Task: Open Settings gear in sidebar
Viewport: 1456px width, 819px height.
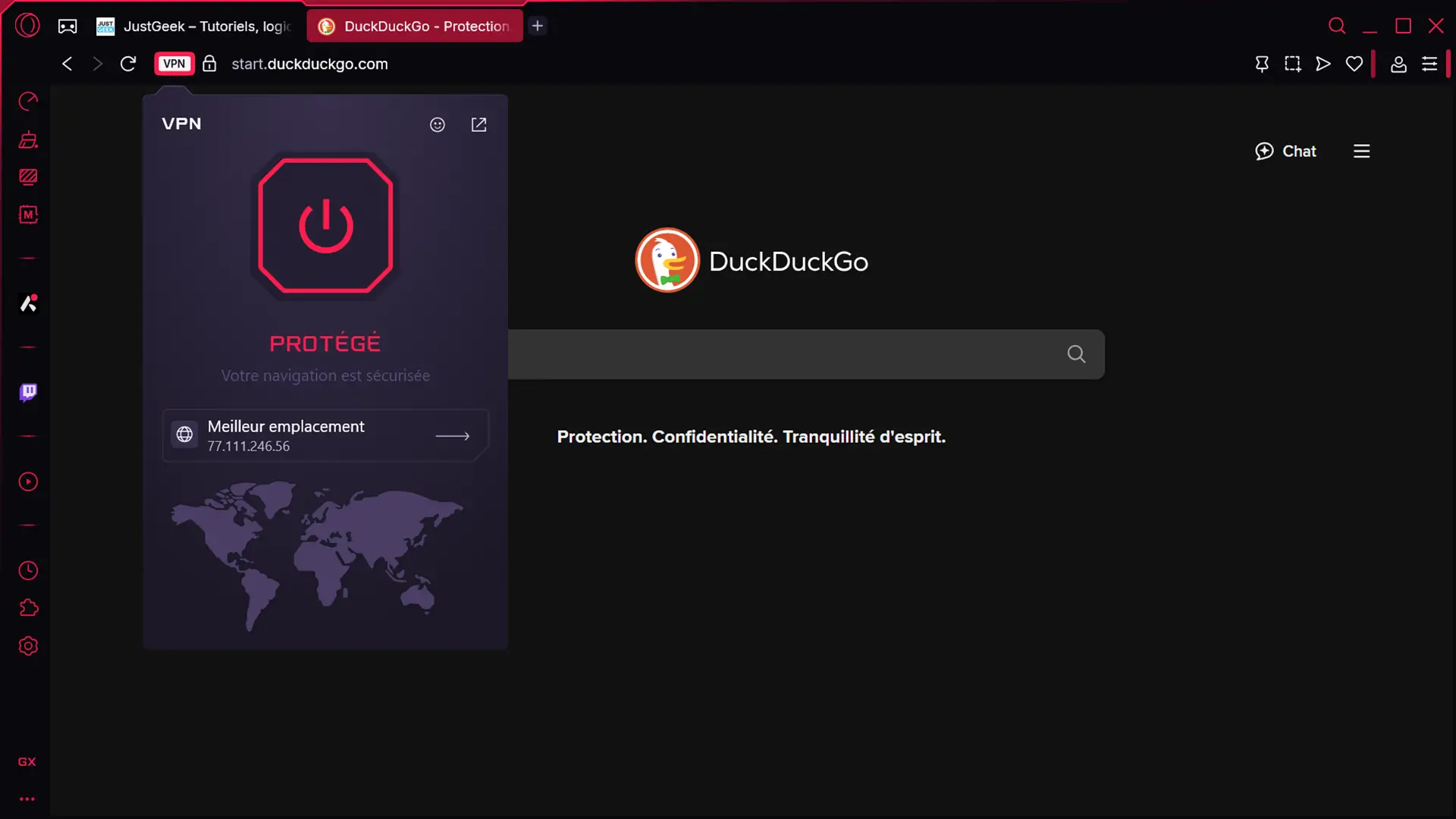Action: (28, 646)
